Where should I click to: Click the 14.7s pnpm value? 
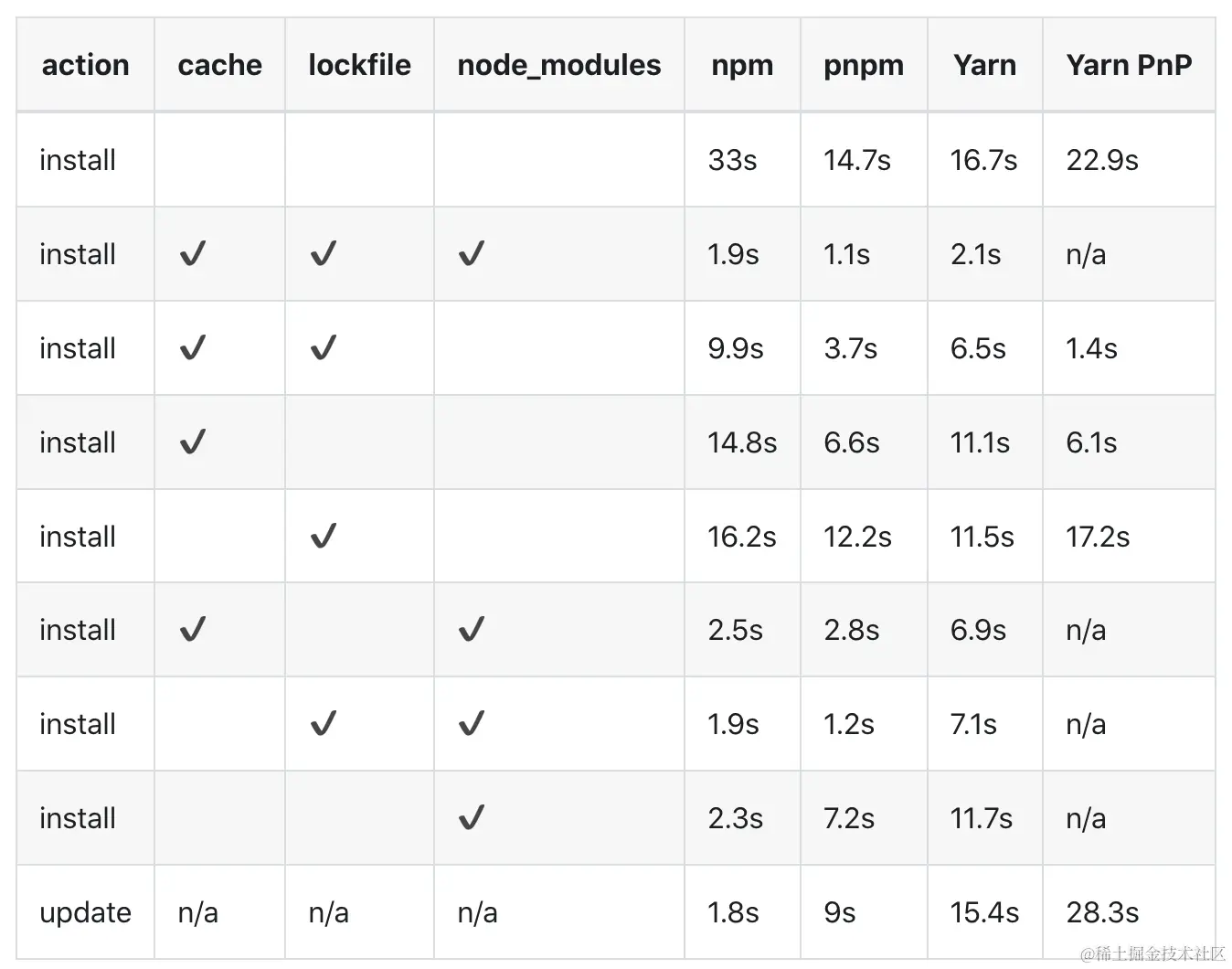pyautogui.click(x=856, y=160)
